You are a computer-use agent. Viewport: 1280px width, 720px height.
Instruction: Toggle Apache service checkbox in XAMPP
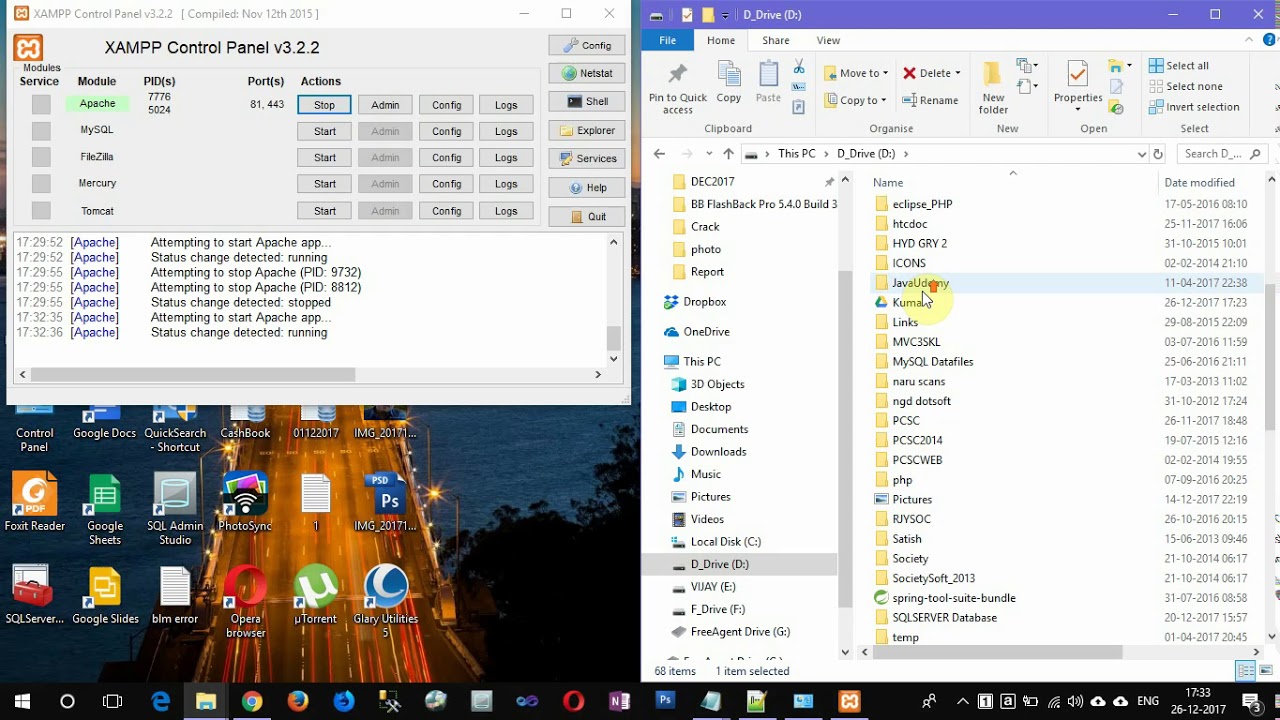tap(41, 104)
